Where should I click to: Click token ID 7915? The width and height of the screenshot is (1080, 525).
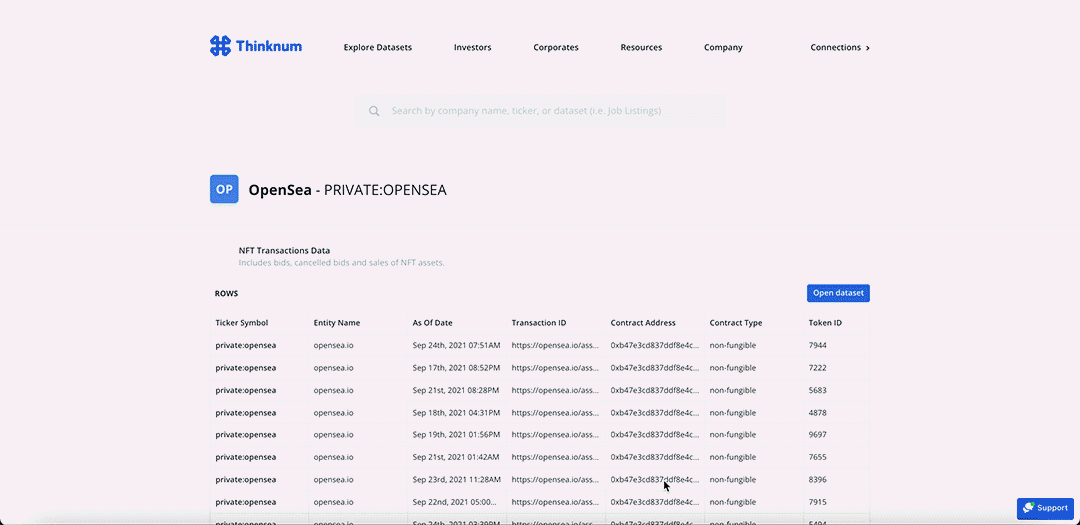[x=818, y=502]
